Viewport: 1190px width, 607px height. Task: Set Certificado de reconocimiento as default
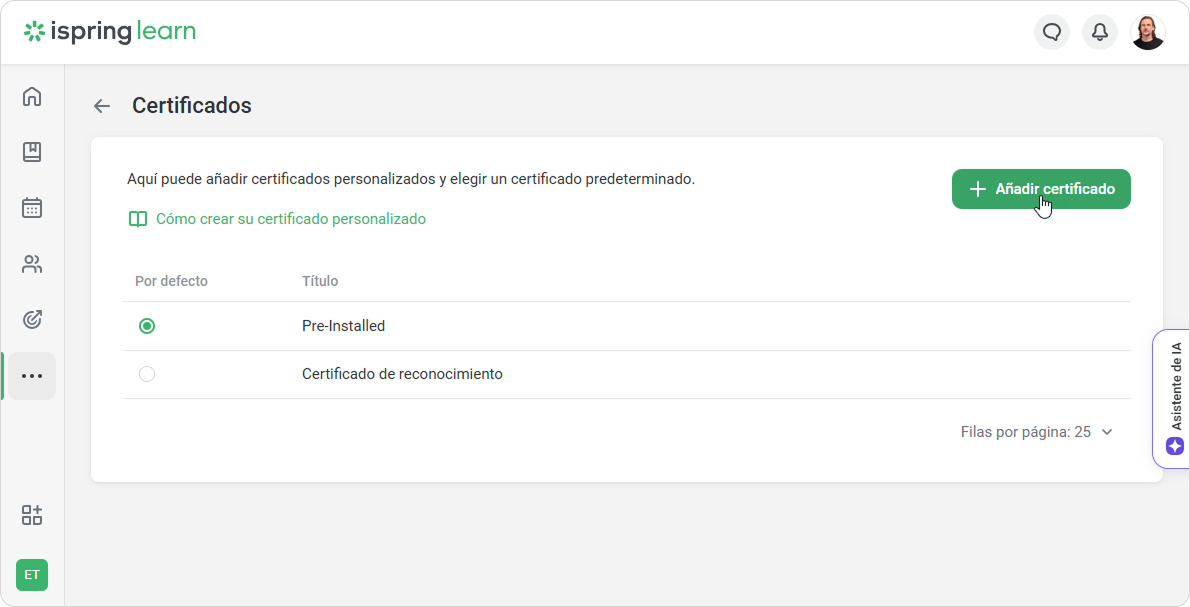coord(147,374)
